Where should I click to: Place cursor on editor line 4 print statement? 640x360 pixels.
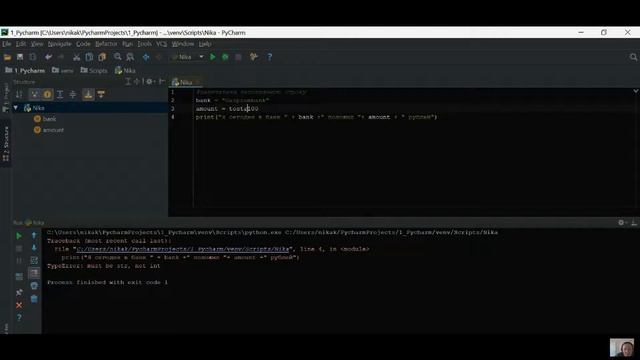(316, 117)
